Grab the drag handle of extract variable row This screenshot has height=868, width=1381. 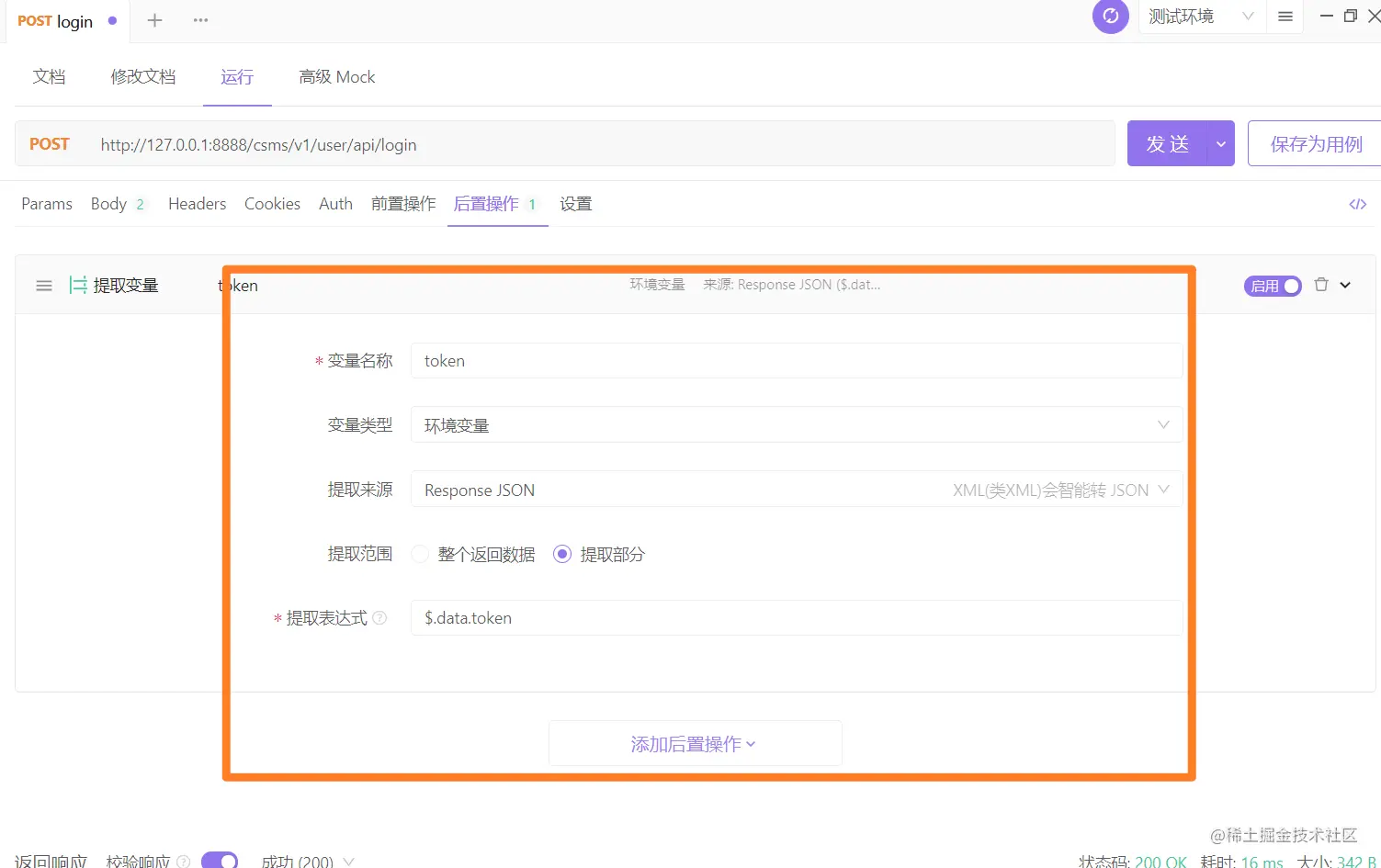(x=44, y=286)
